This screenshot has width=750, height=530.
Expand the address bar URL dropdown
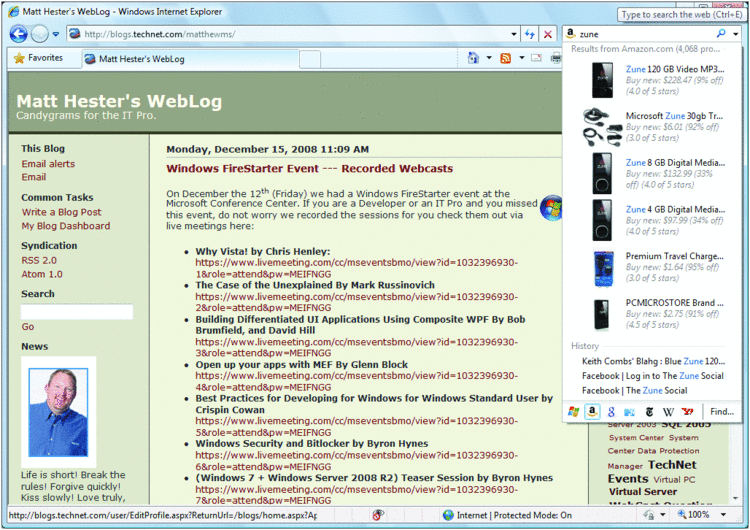pyautogui.click(x=513, y=34)
